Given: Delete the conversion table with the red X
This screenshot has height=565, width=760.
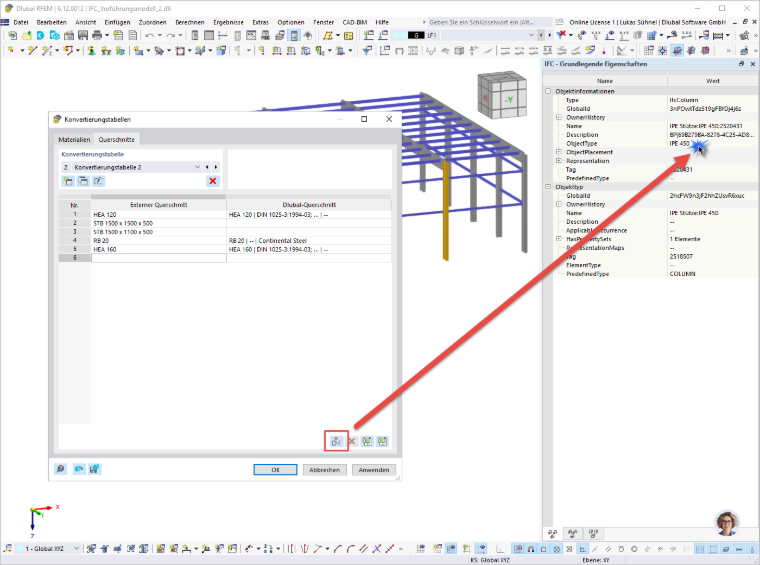Looking at the screenshot, I should coord(212,181).
